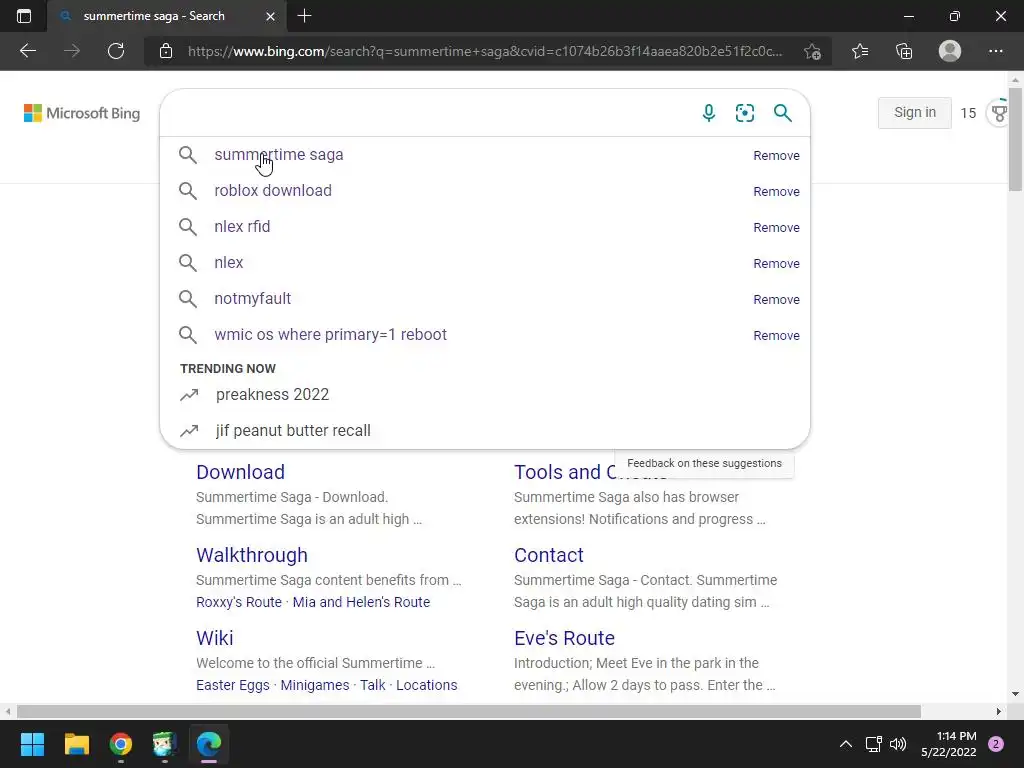
Task: Open the notification count badge
Action: click(996, 744)
